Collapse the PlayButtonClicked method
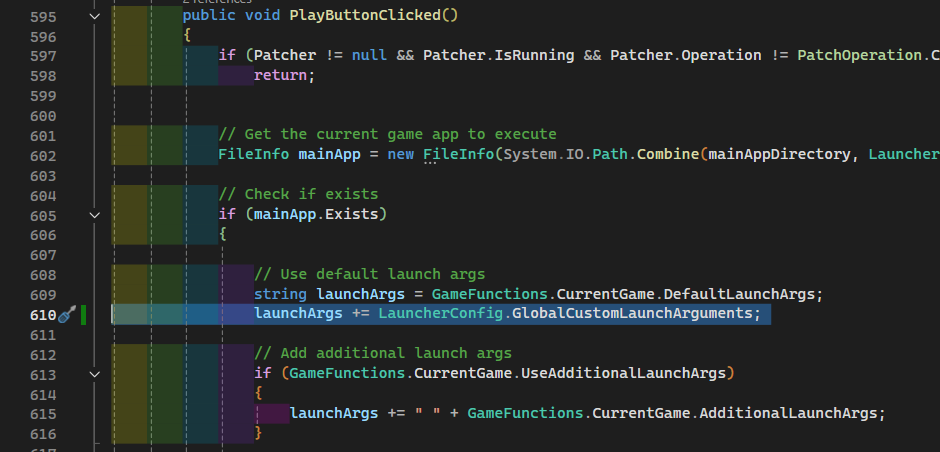The width and height of the screenshot is (940, 452). point(94,16)
